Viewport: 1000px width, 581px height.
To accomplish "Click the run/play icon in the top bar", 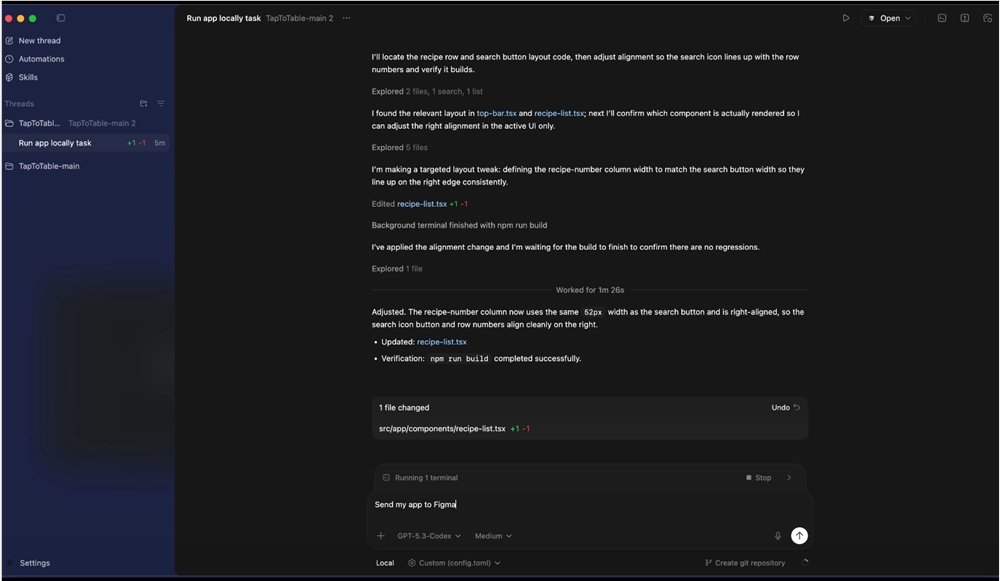I will point(846,17).
